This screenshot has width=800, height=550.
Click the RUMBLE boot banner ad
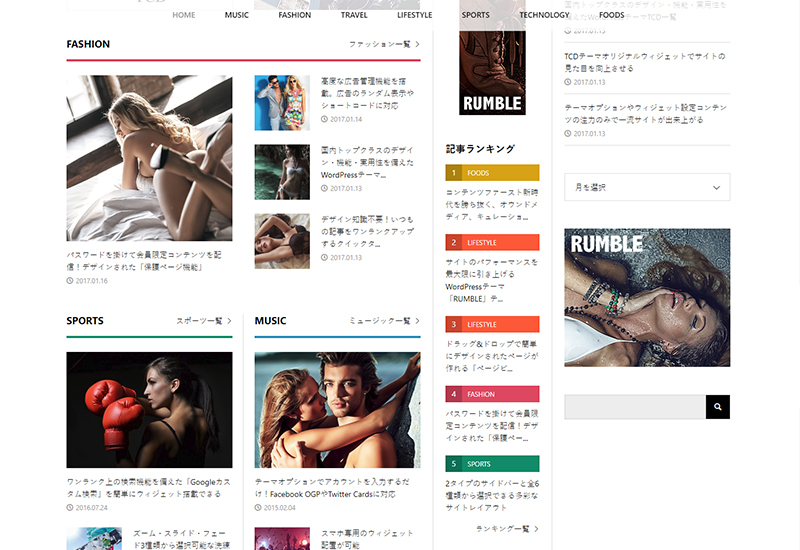[x=492, y=71]
